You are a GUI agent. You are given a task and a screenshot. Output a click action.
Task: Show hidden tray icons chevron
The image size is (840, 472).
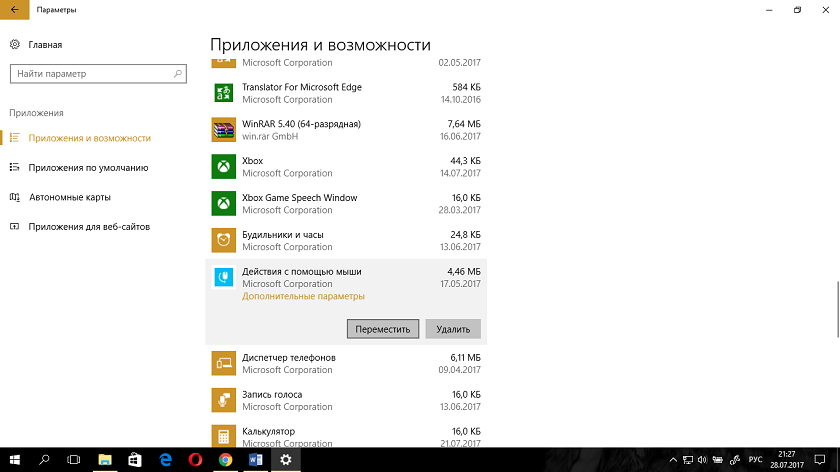[673, 460]
